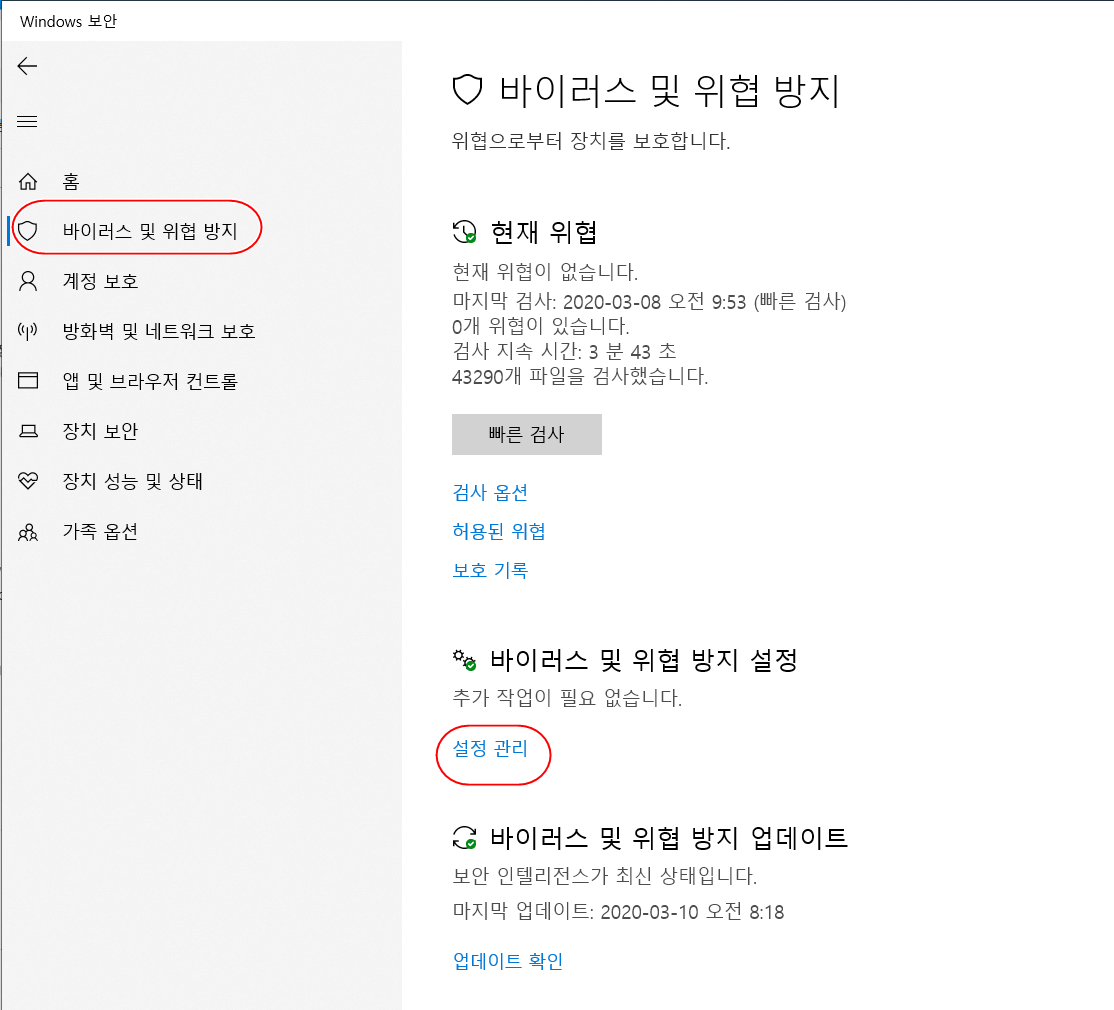Click the antenna icon for firewall protection

[28, 331]
